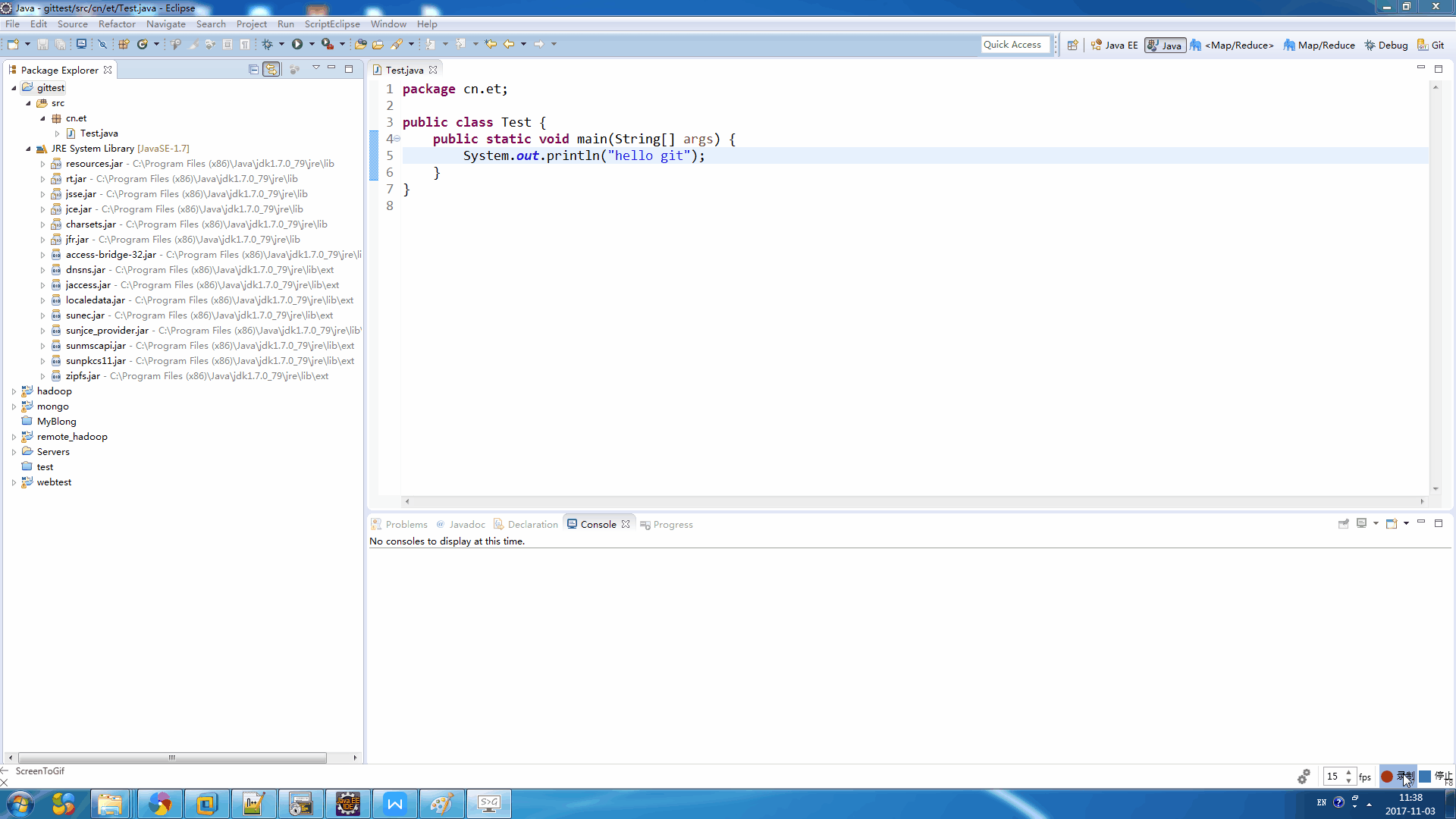
Task: Click the Run with external tools icon
Action: pyautogui.click(x=327, y=44)
